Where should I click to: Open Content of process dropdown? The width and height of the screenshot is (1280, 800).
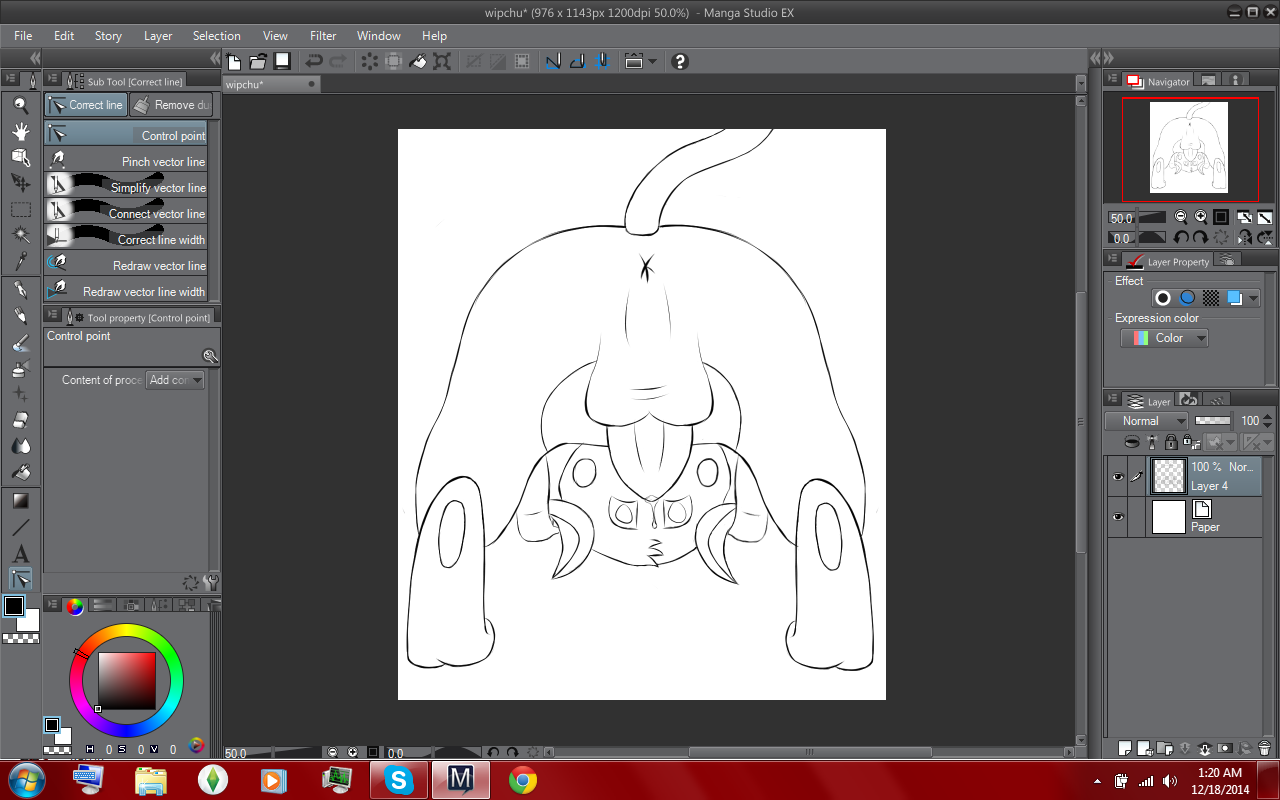point(176,380)
